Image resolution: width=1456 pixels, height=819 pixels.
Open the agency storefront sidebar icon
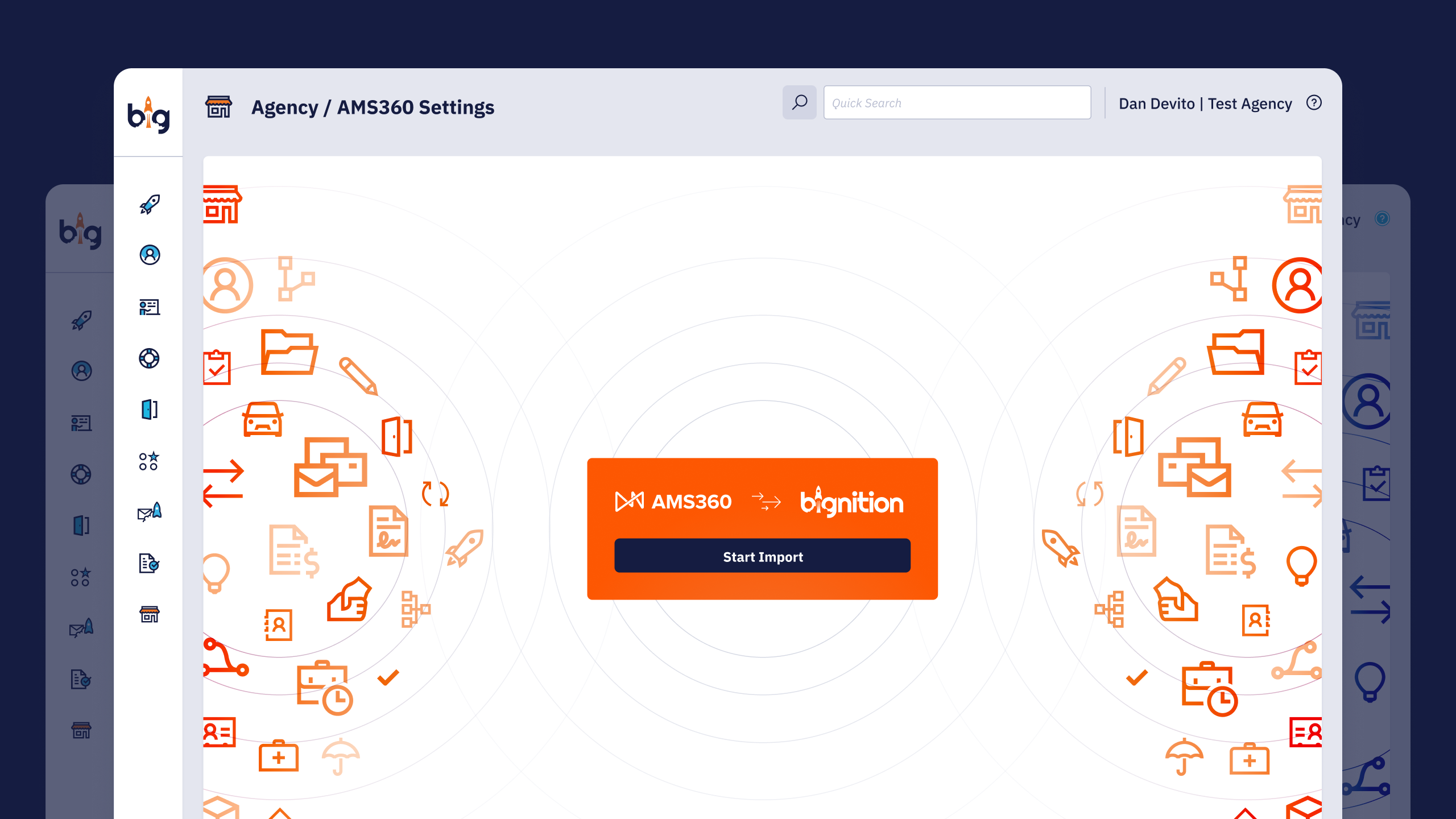click(x=150, y=614)
